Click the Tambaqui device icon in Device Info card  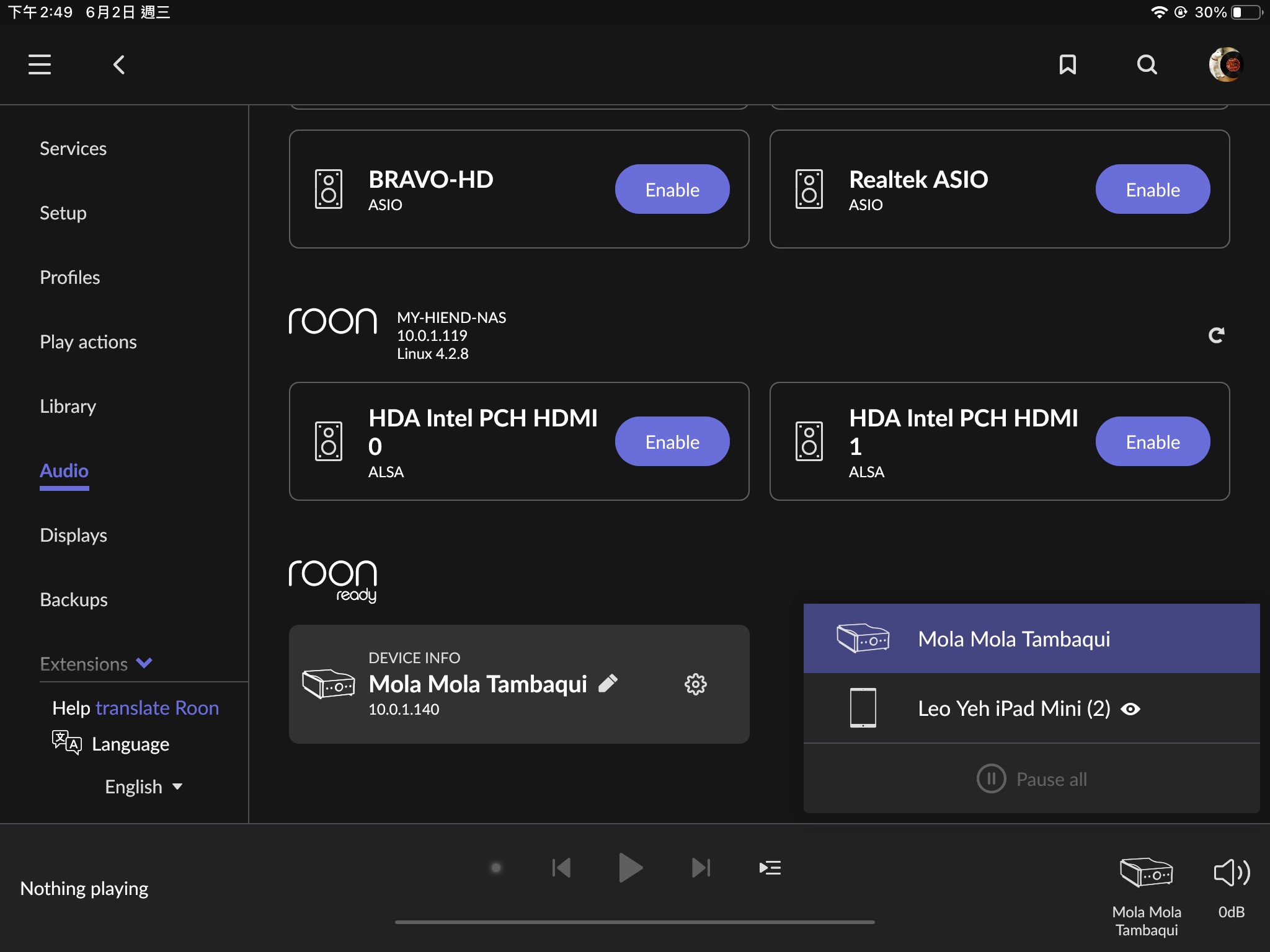click(329, 684)
